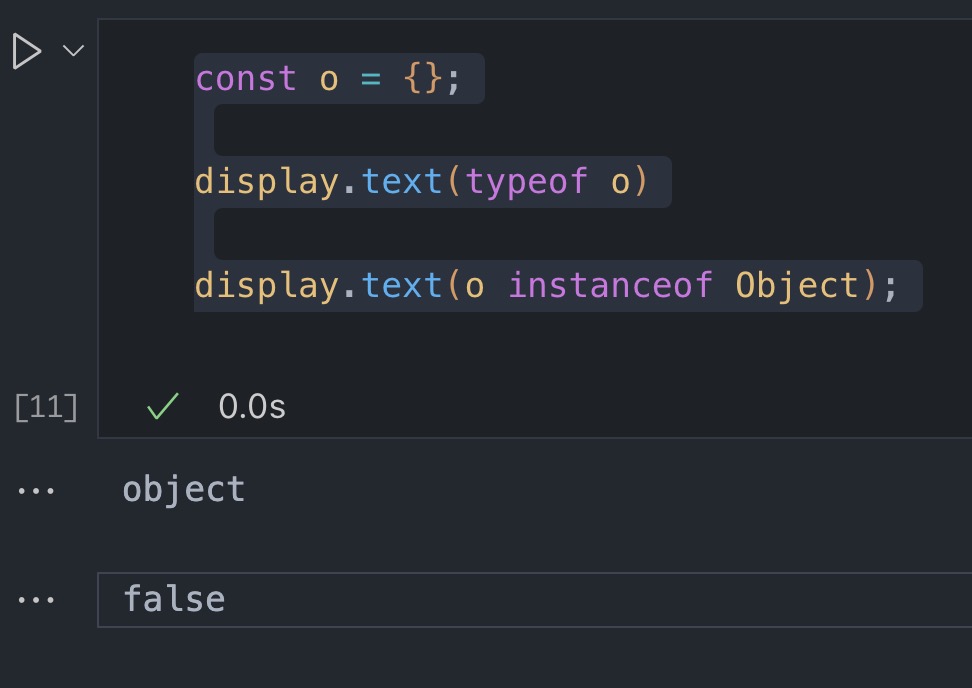Open the run options chevron dropdown
Screen dimensions: 972x688
(x=74, y=51)
